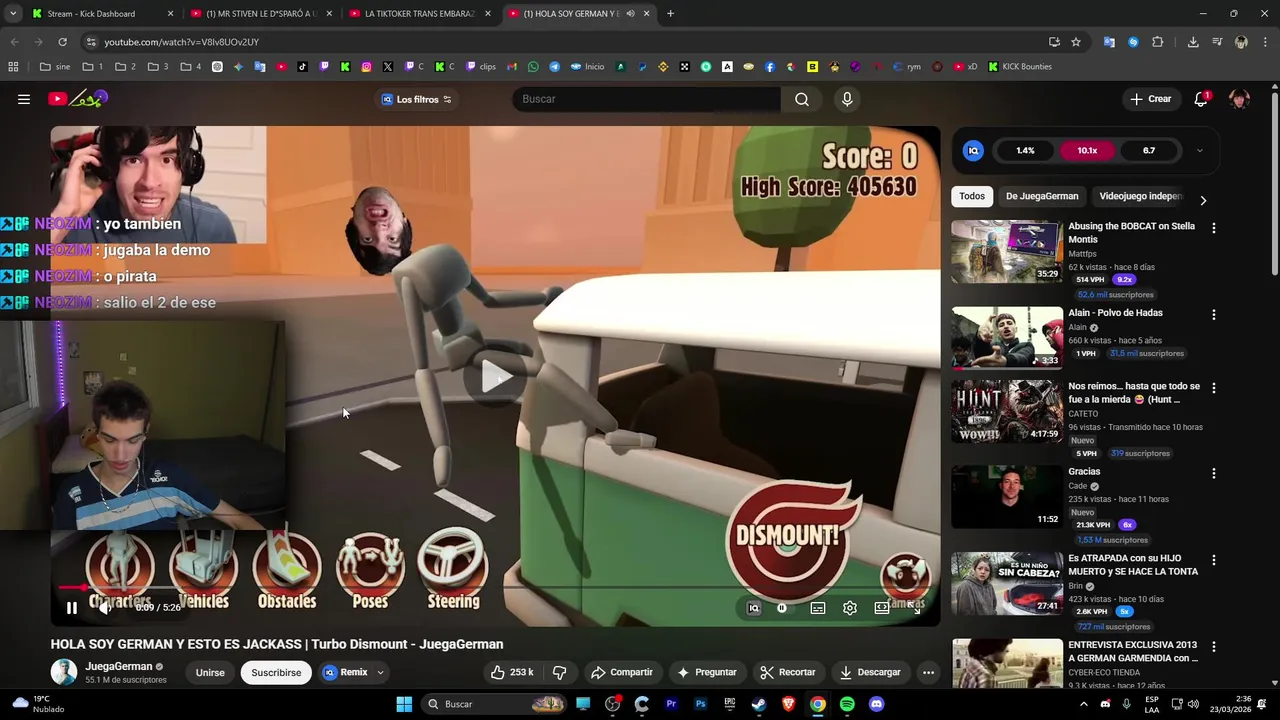Image resolution: width=1280 pixels, height=720 pixels.
Task: Toggle autoplay switch in the player
Action: tap(782, 608)
